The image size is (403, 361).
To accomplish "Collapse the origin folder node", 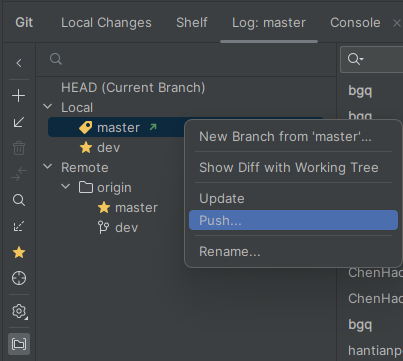I will (66, 187).
